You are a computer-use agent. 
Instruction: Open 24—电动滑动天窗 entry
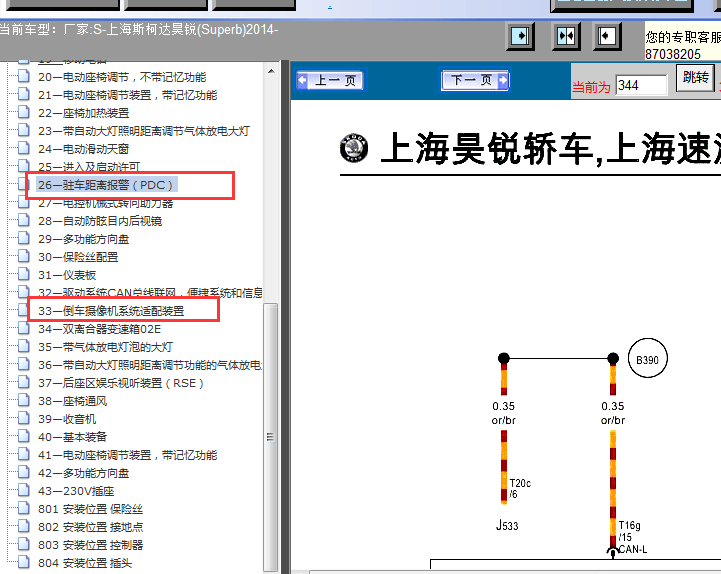[x=83, y=149]
